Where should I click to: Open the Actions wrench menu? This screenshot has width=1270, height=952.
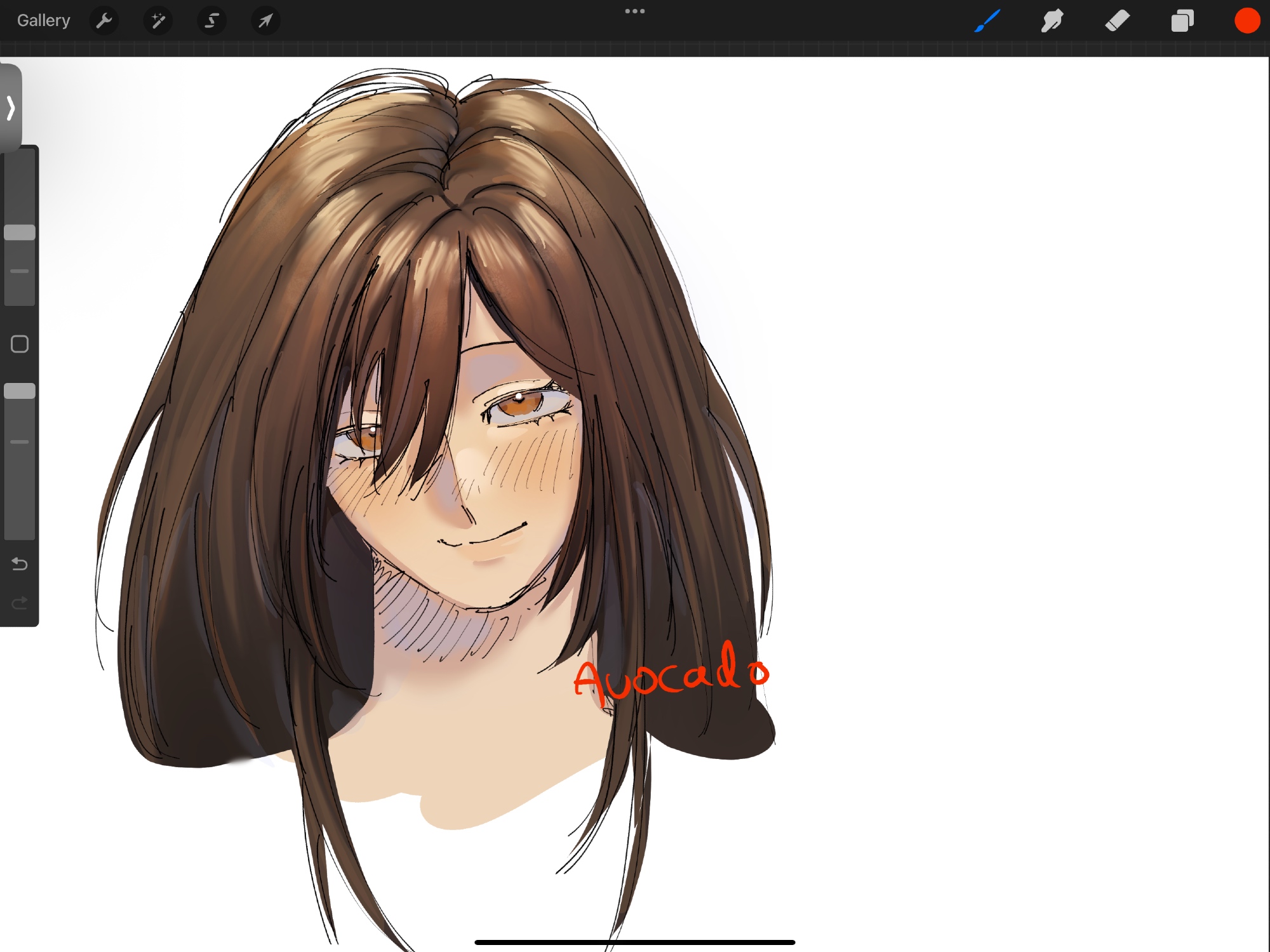[104, 21]
